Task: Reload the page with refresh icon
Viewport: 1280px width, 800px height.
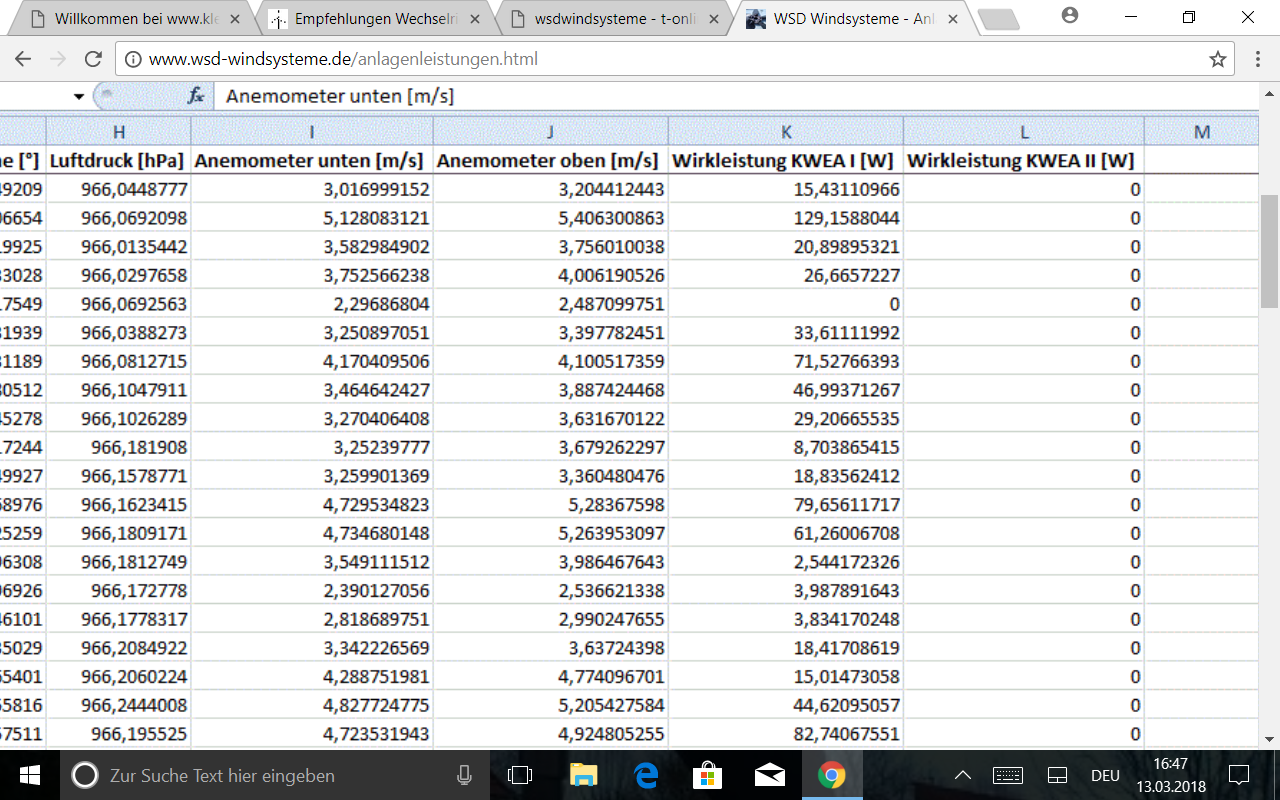Action: point(93,59)
